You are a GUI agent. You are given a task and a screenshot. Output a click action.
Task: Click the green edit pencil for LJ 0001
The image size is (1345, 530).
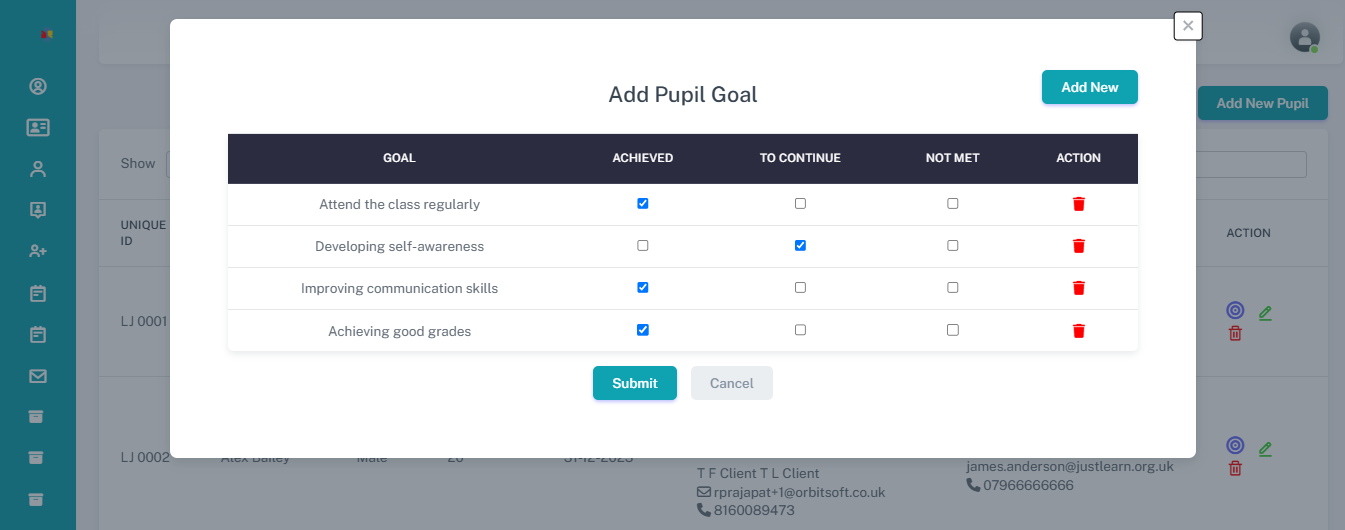coord(1265,313)
